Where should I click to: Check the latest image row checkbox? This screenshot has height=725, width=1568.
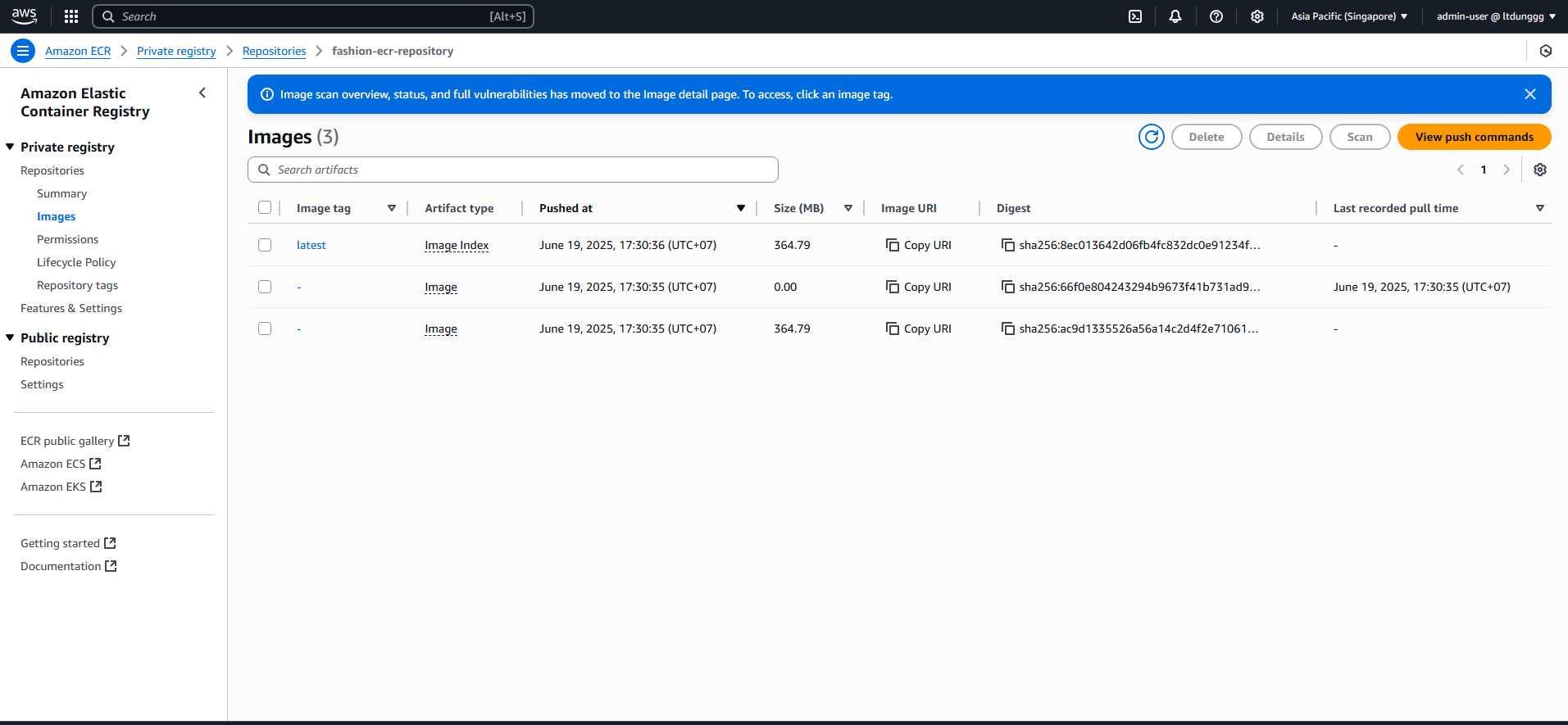click(x=265, y=245)
